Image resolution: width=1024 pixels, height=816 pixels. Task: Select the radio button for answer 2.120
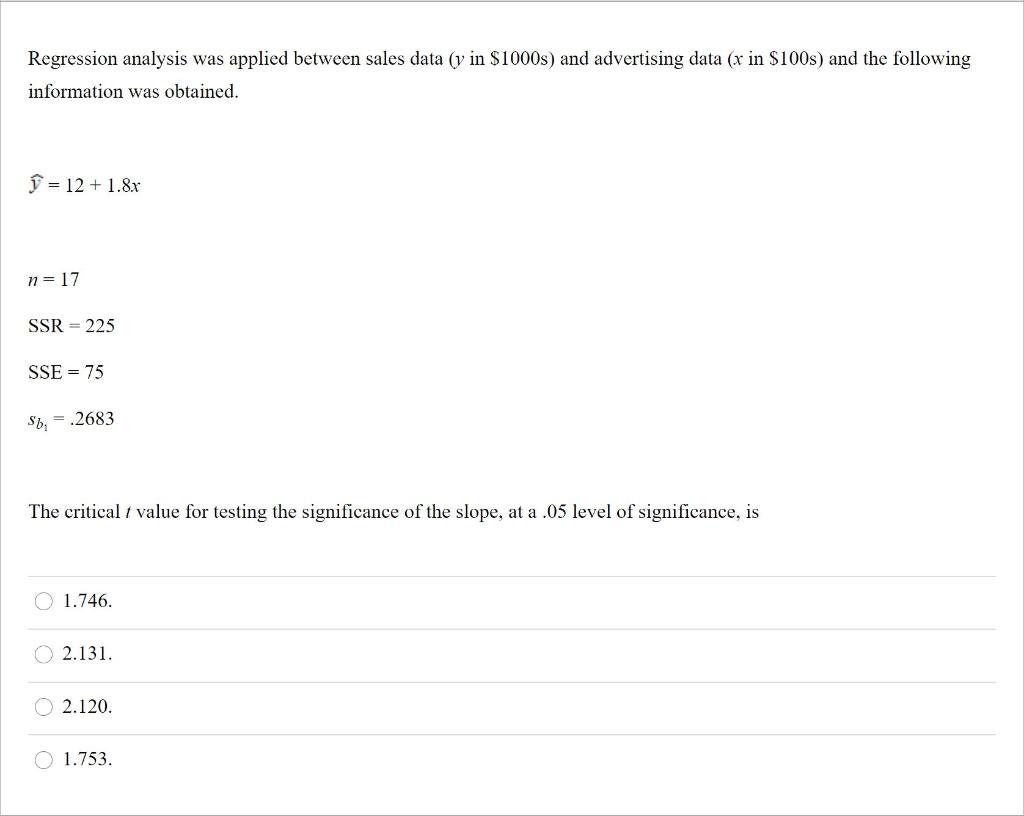[x=44, y=707]
